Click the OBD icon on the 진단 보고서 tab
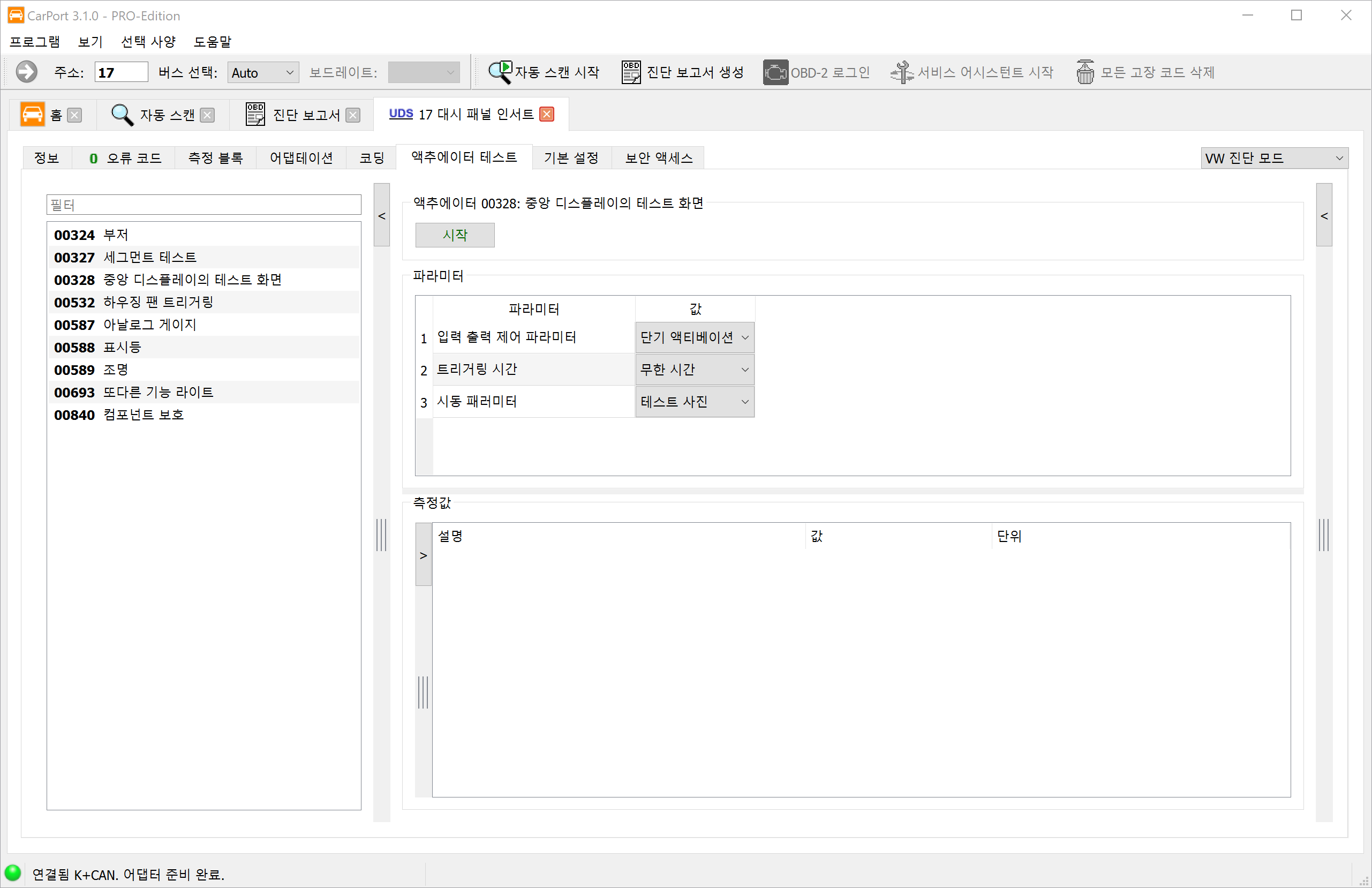 [255, 114]
